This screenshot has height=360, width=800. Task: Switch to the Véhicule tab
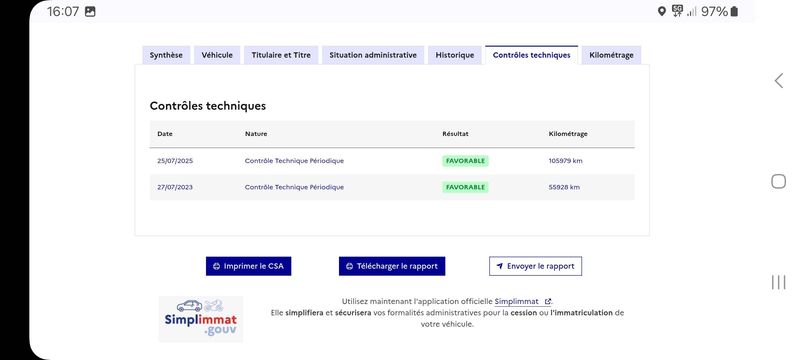(x=217, y=55)
